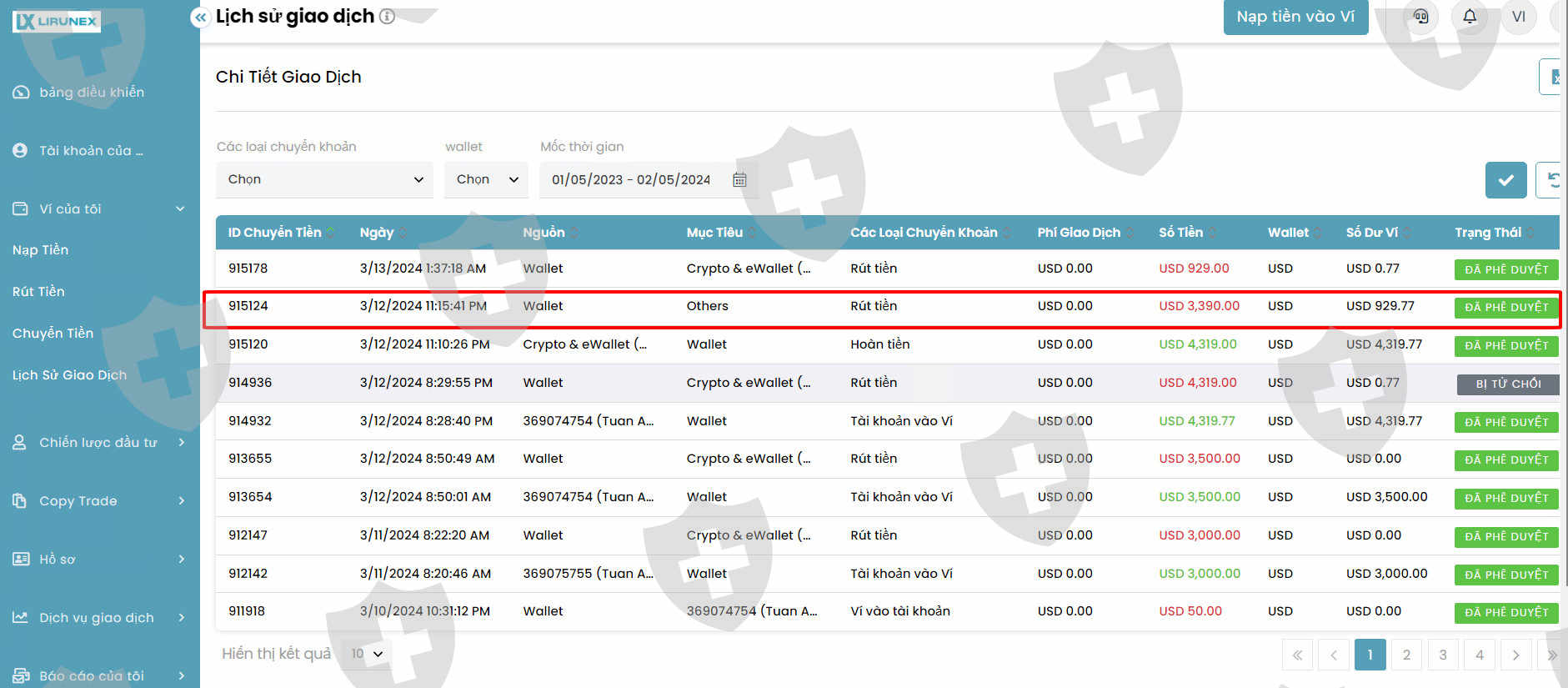1568x688 pixels.
Task: Click Hoàn tiền transfer type cell
Action: 879,344
